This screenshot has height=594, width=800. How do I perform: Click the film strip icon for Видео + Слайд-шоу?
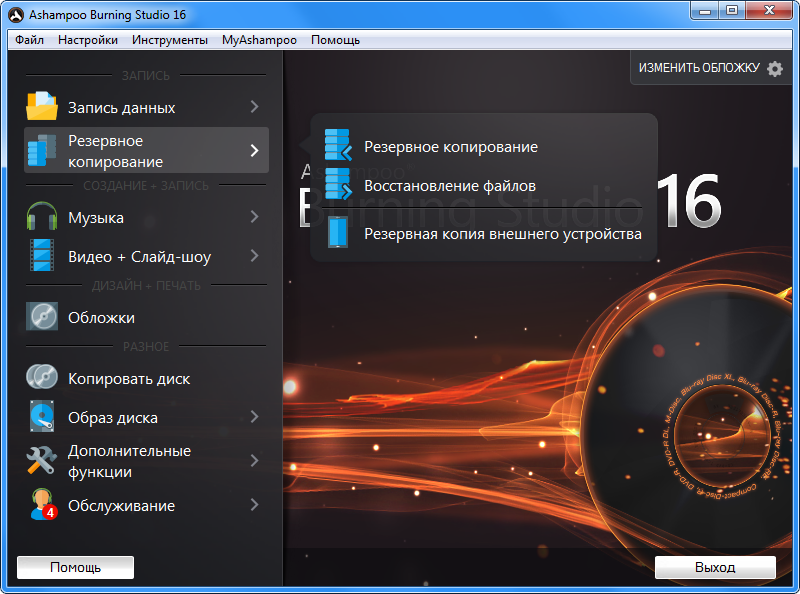point(42,255)
